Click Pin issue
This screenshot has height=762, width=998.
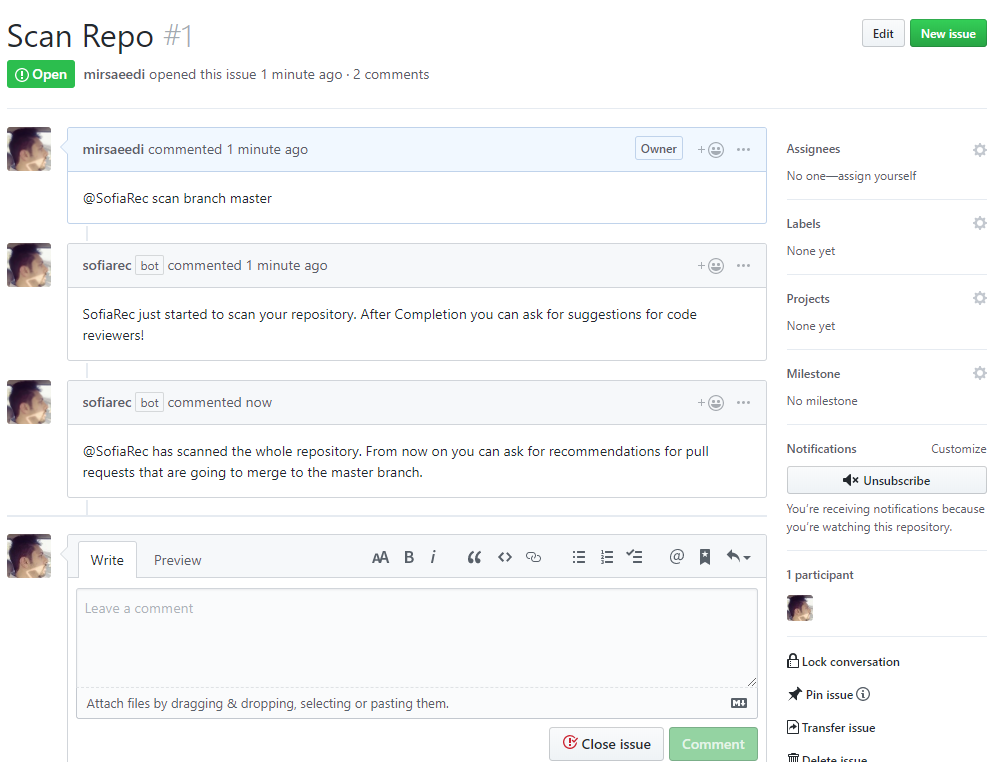pos(821,695)
